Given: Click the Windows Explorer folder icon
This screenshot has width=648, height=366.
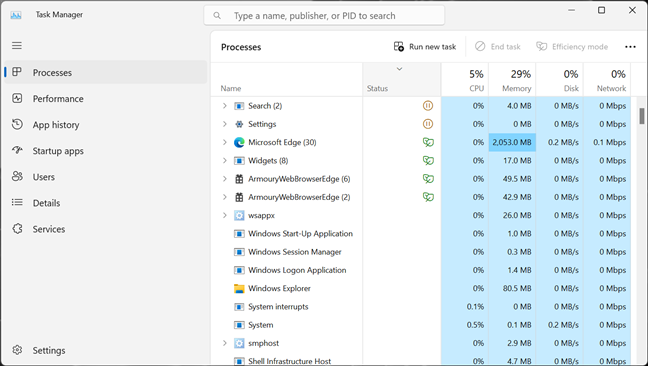Looking at the screenshot, I should pyautogui.click(x=239, y=288).
